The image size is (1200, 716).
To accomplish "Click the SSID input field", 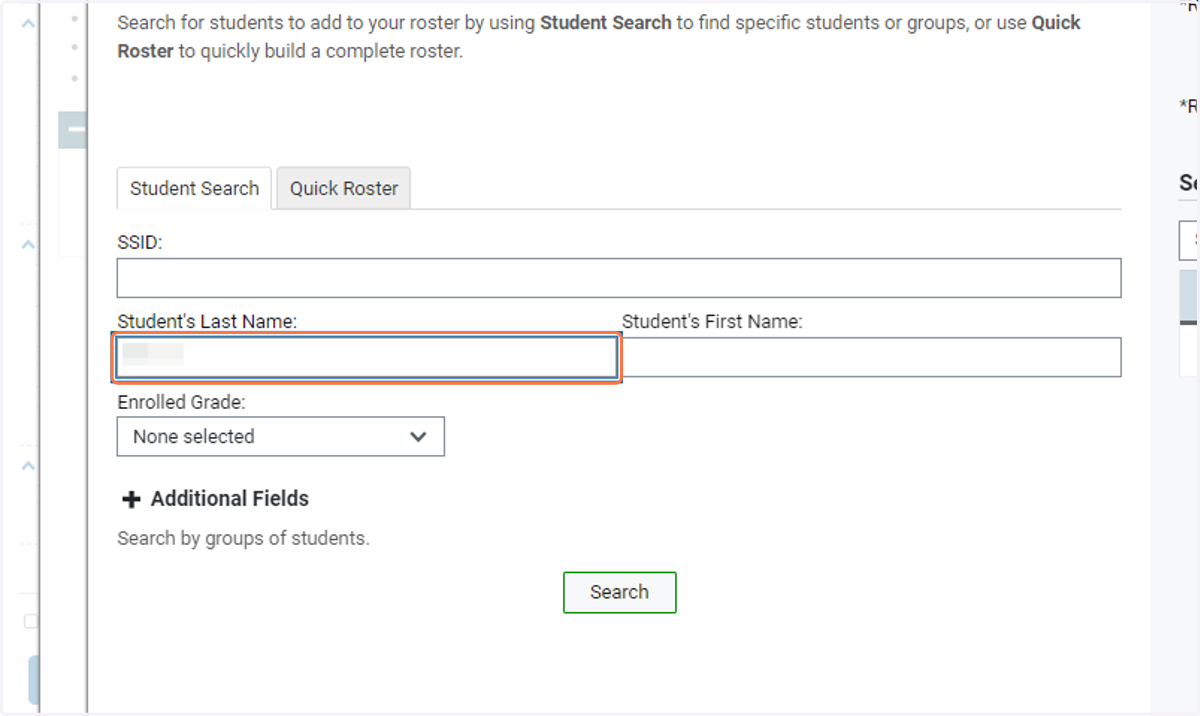I will point(619,278).
